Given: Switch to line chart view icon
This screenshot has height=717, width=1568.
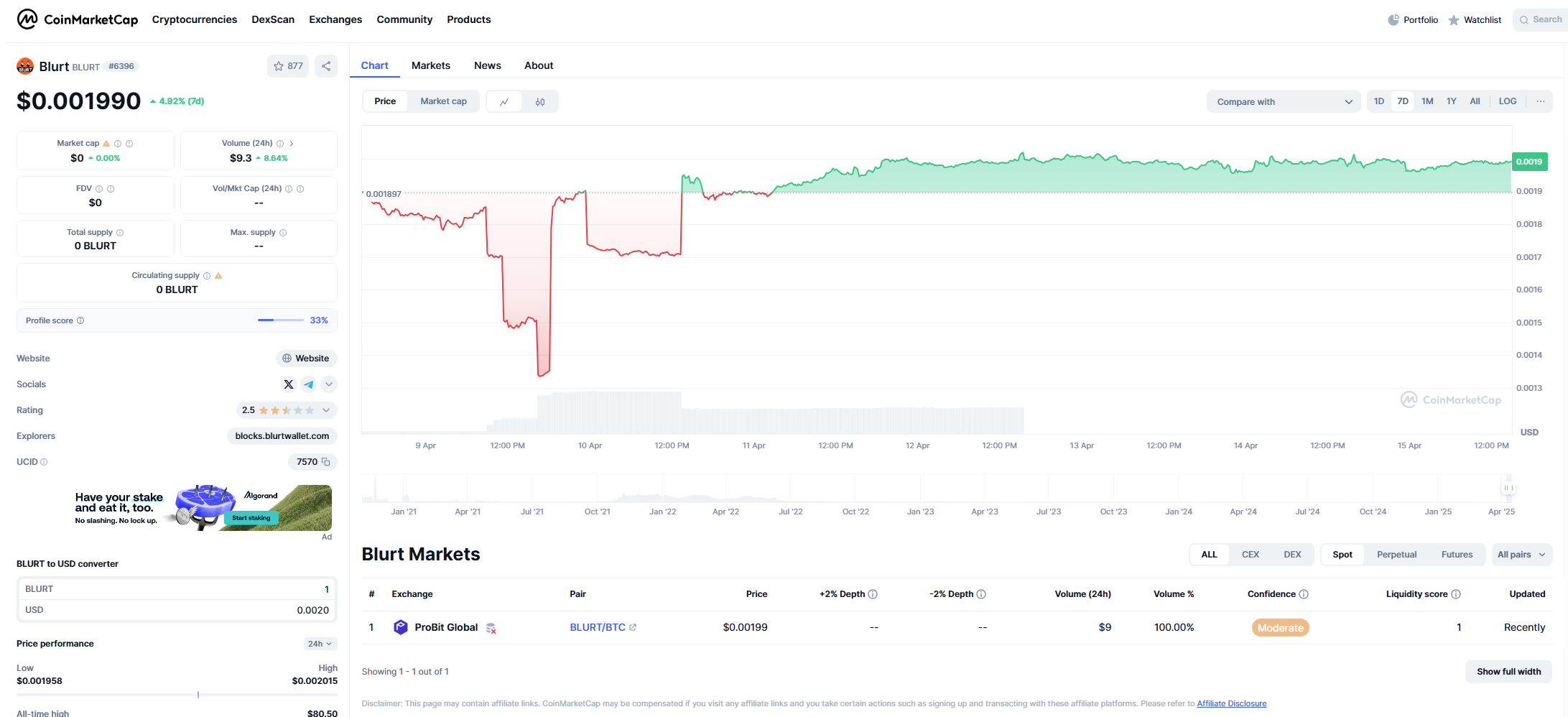Looking at the screenshot, I should pos(504,101).
